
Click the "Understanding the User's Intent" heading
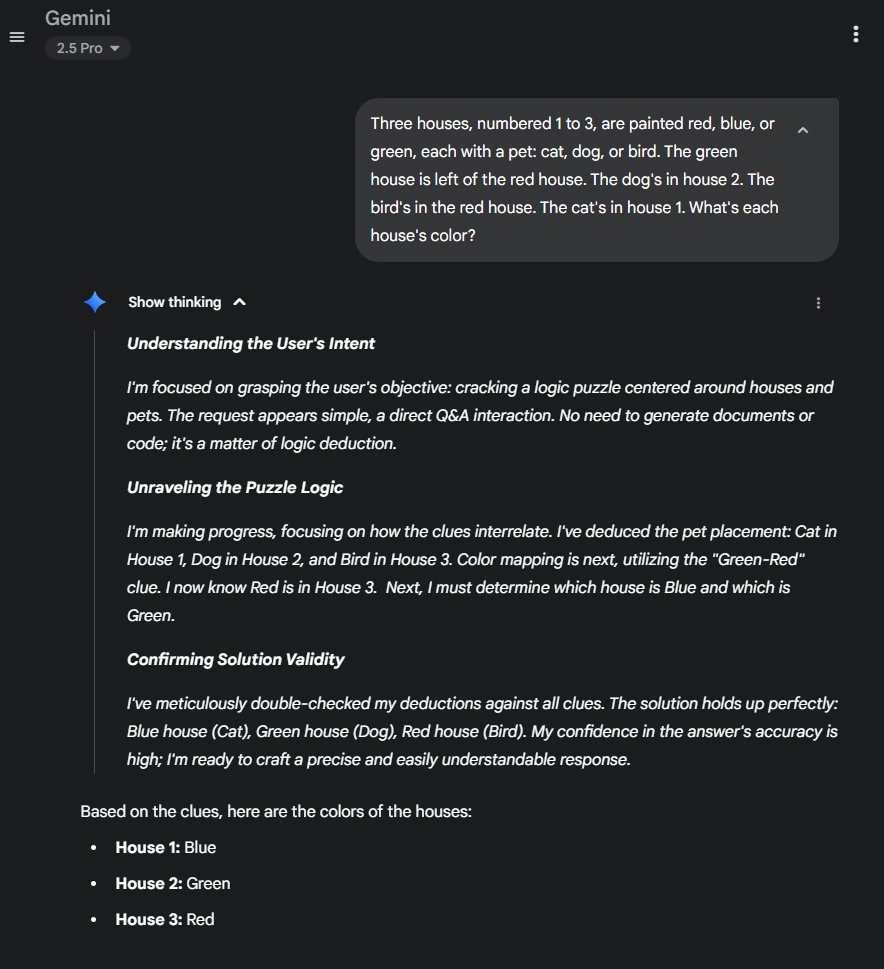click(x=251, y=344)
